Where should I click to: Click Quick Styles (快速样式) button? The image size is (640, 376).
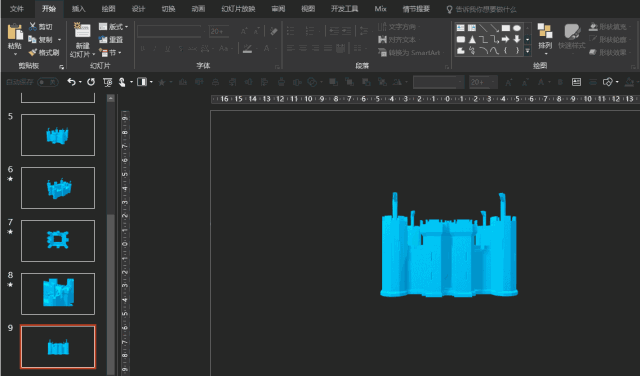point(571,36)
